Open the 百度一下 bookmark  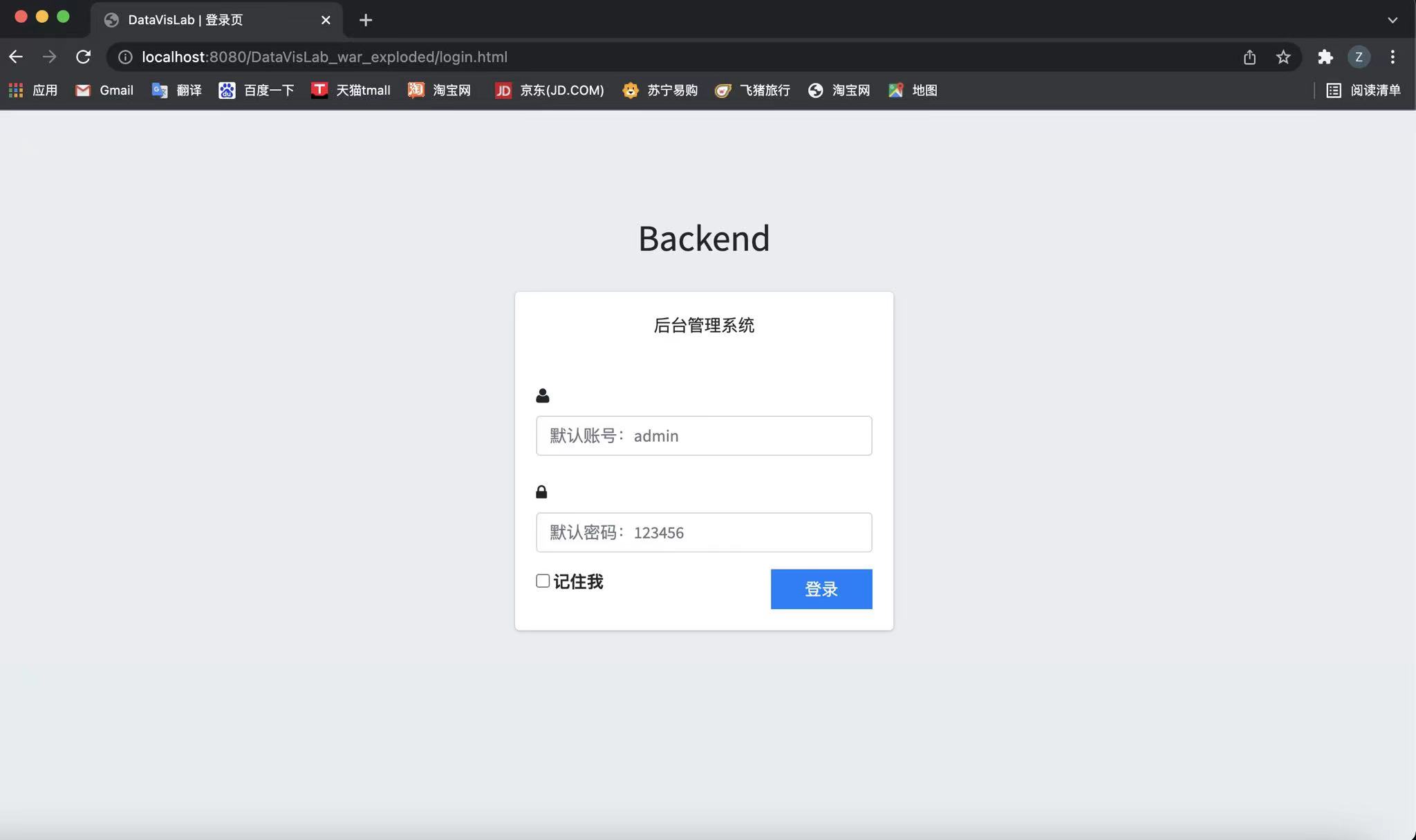click(257, 90)
